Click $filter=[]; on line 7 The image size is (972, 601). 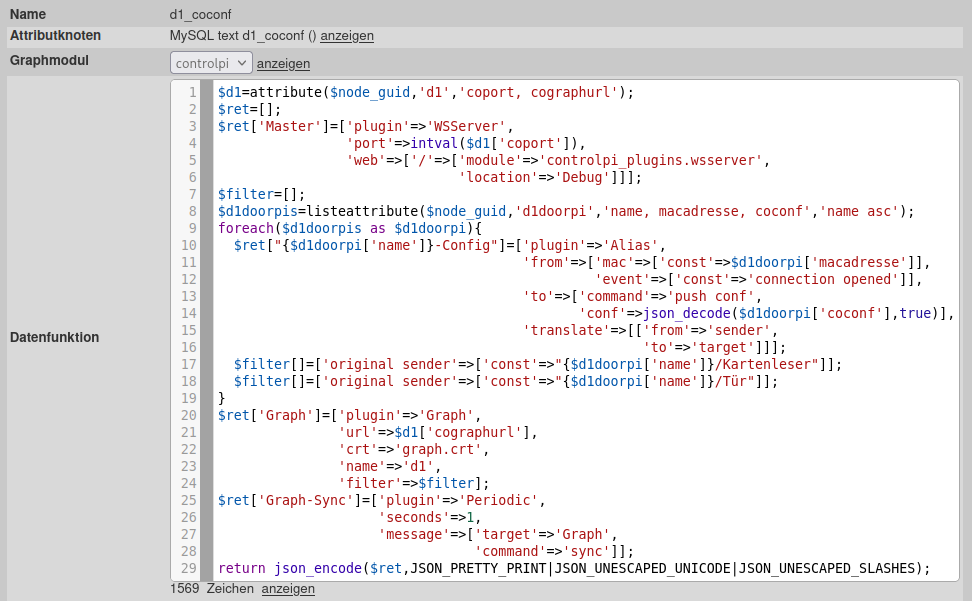261,195
